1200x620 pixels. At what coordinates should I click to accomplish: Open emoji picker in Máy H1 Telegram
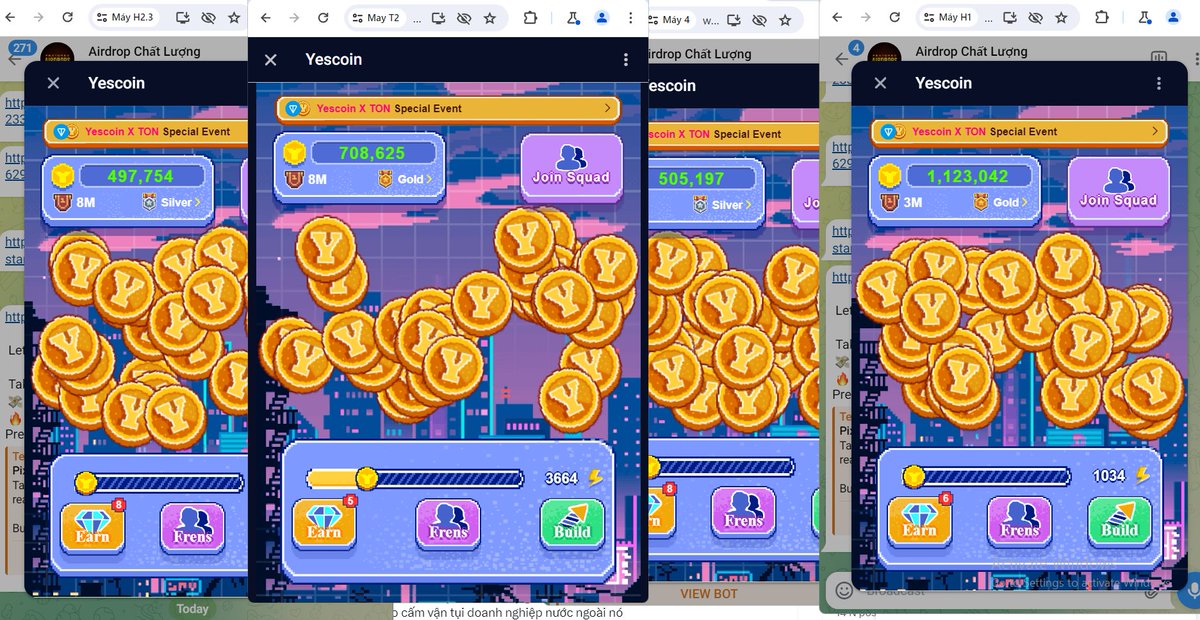[x=844, y=590]
